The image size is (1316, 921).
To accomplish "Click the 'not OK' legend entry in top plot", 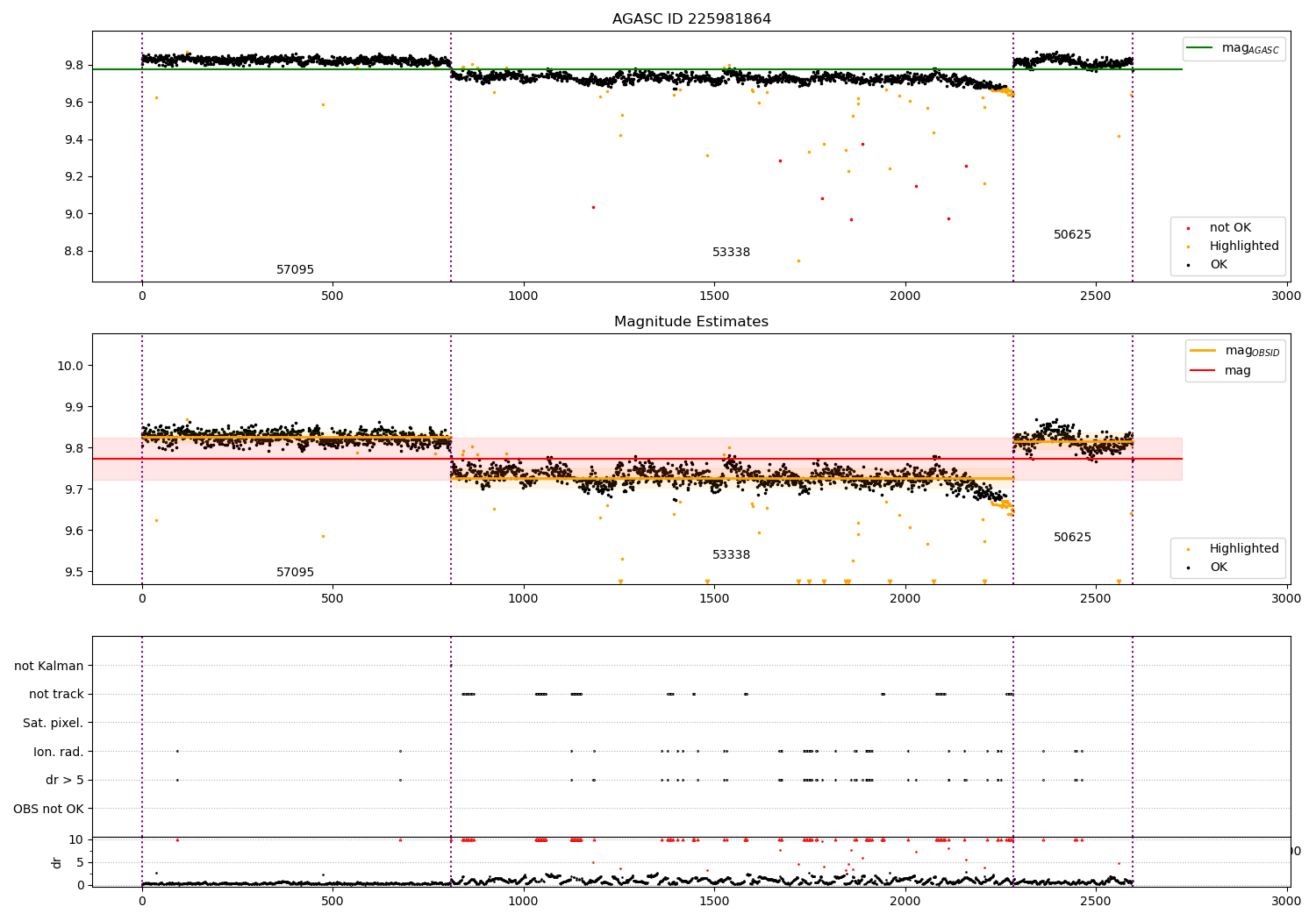I will coord(1230,228).
